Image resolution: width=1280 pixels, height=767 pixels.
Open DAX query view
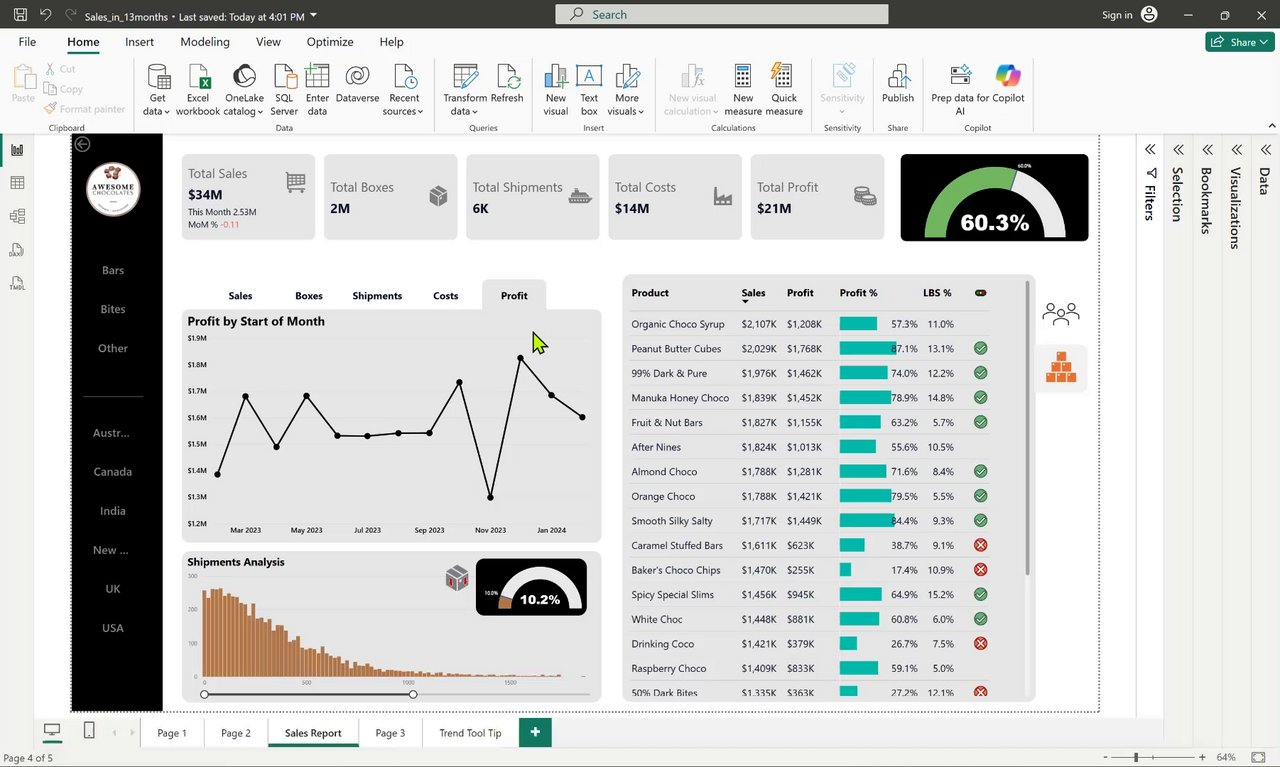tap(17, 250)
